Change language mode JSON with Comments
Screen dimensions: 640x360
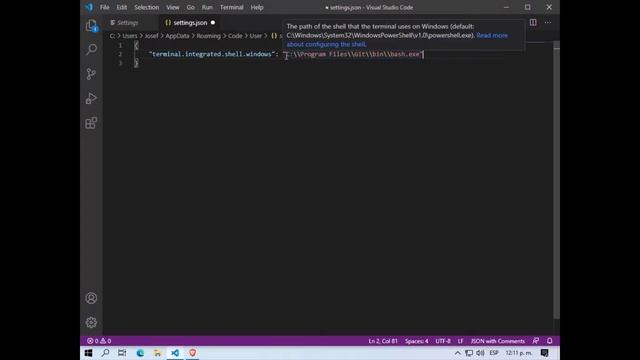(498, 341)
